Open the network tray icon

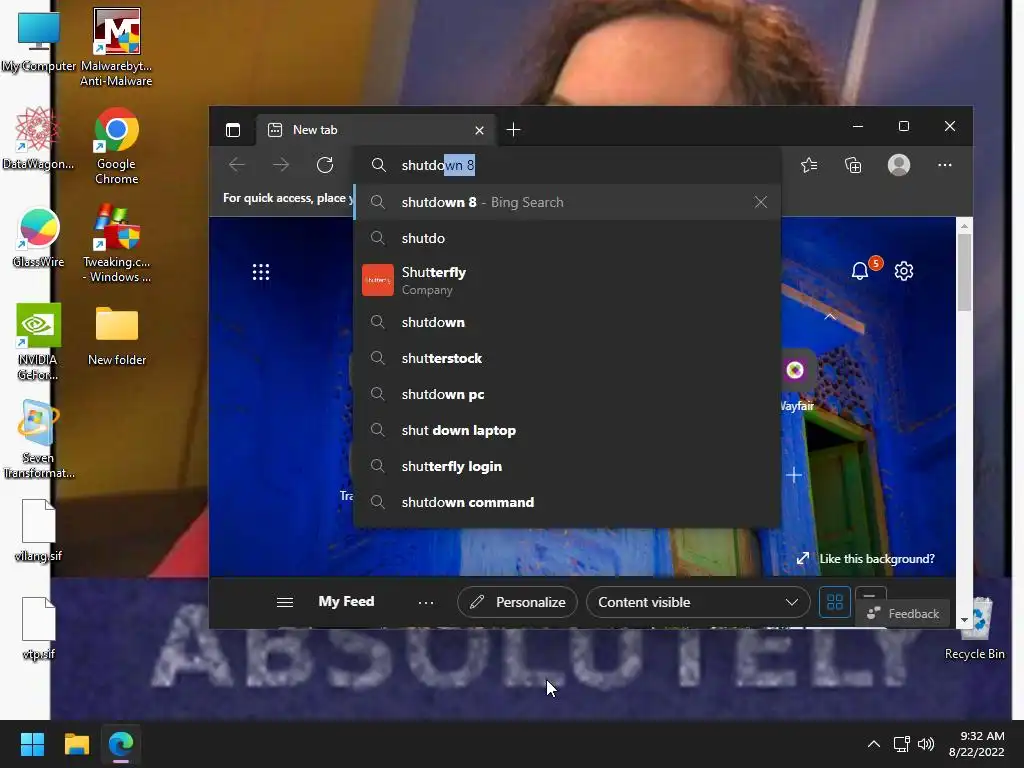(x=902, y=744)
